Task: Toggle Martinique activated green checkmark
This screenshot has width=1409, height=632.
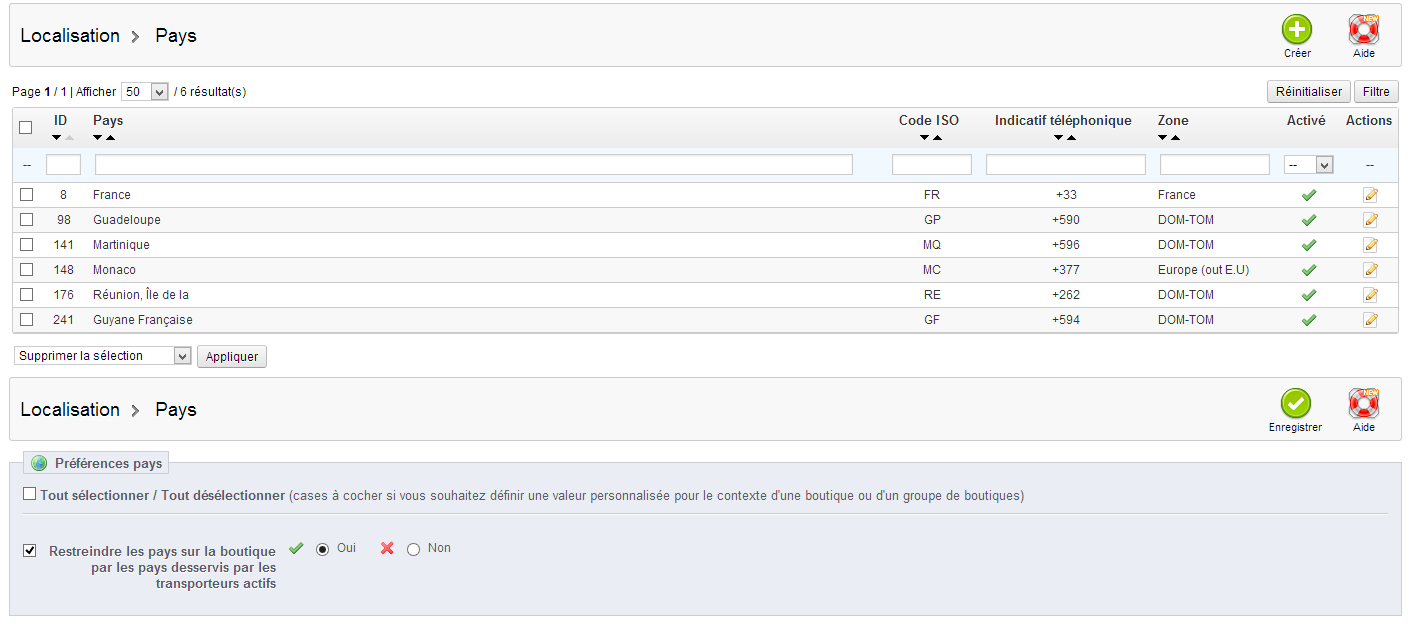Action: pos(1308,245)
